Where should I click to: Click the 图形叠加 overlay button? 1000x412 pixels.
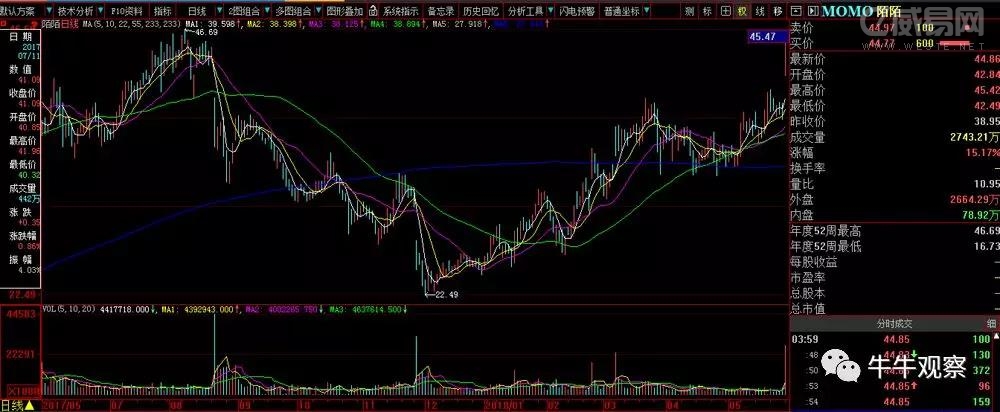(344, 11)
